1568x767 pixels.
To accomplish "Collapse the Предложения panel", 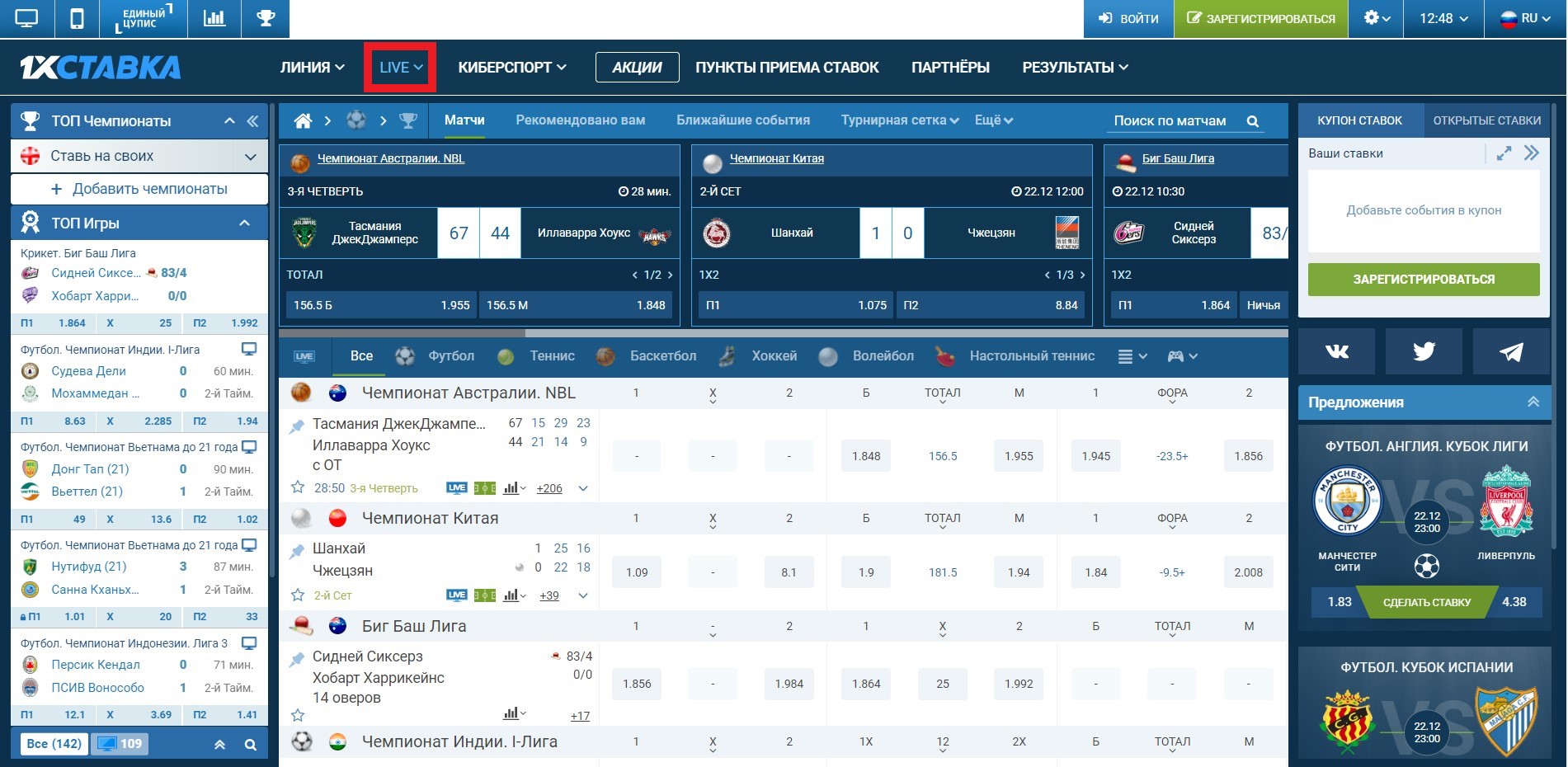I will [x=1533, y=402].
